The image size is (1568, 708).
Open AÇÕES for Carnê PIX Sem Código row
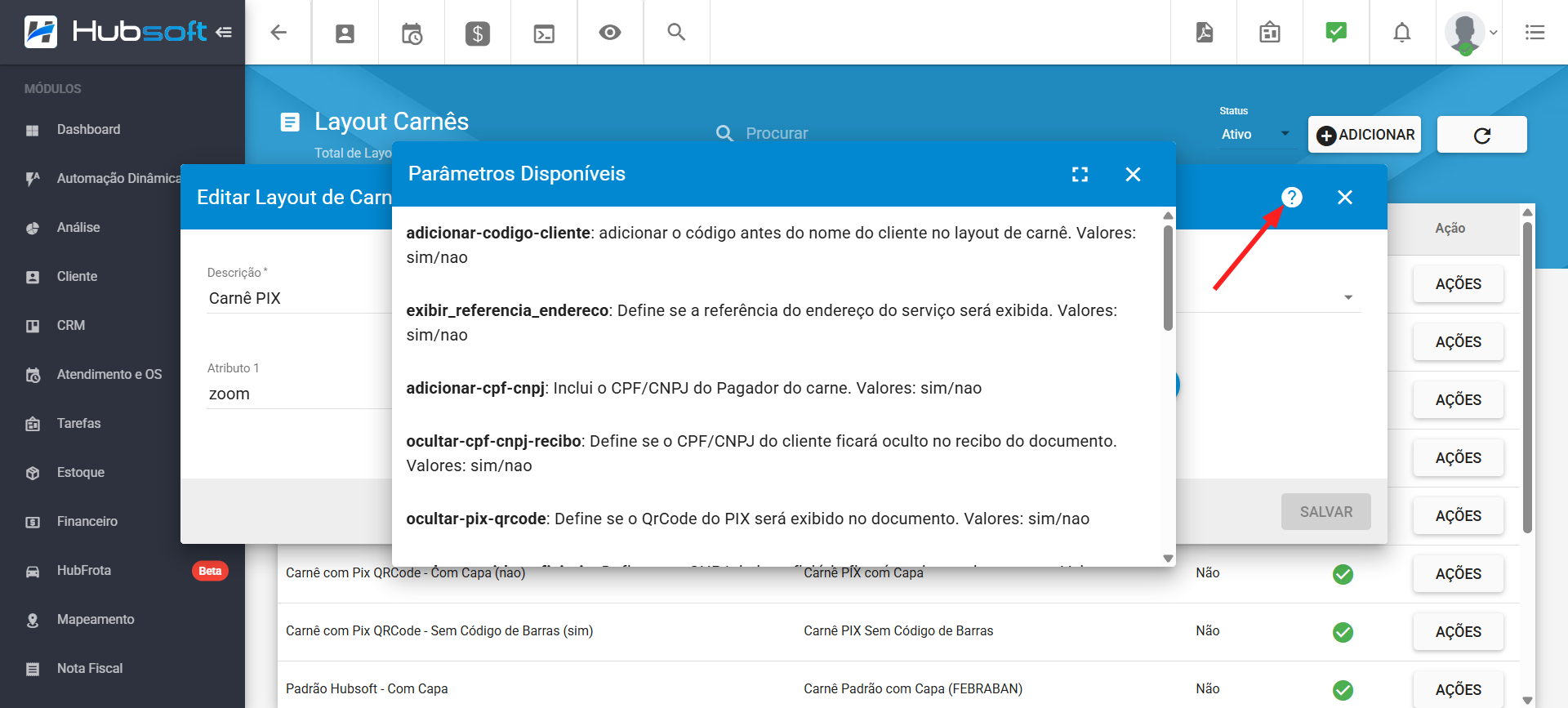[1459, 632]
